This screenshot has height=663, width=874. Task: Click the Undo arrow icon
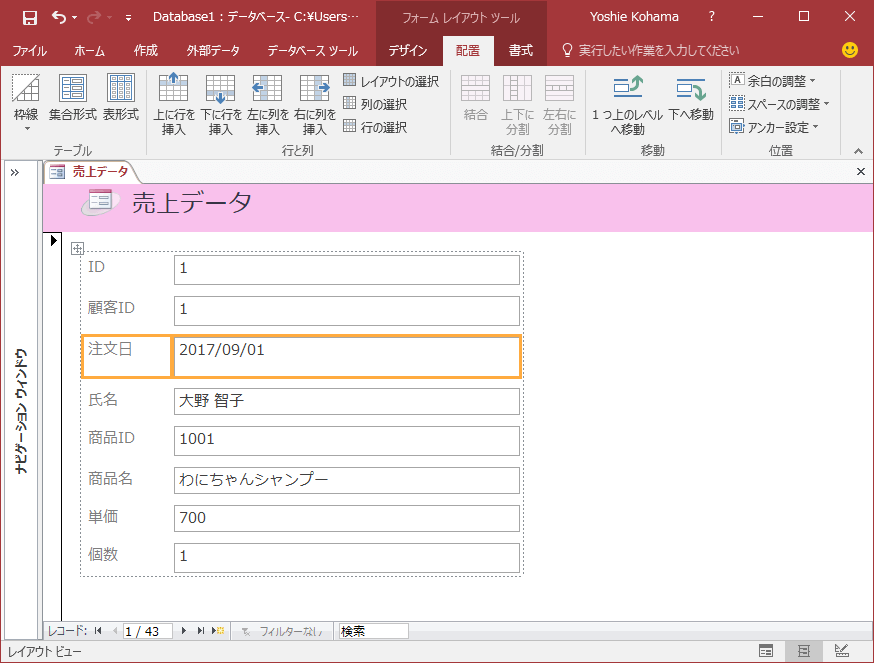(59, 17)
